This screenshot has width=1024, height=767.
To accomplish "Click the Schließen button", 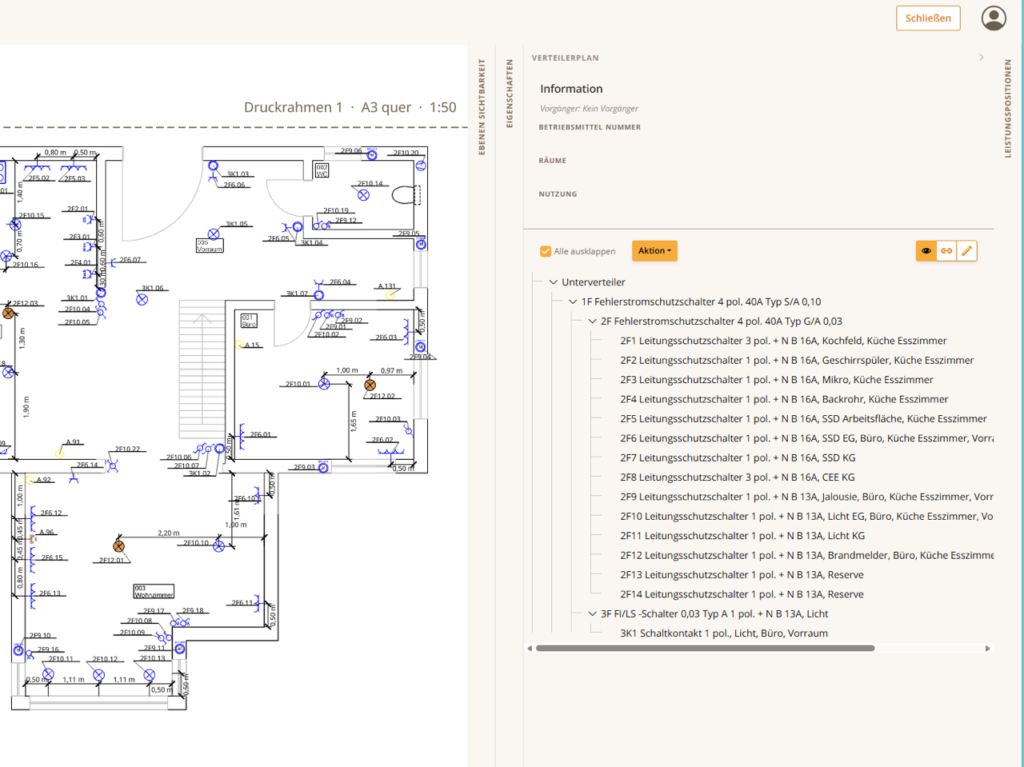I will pyautogui.click(x=928, y=18).
